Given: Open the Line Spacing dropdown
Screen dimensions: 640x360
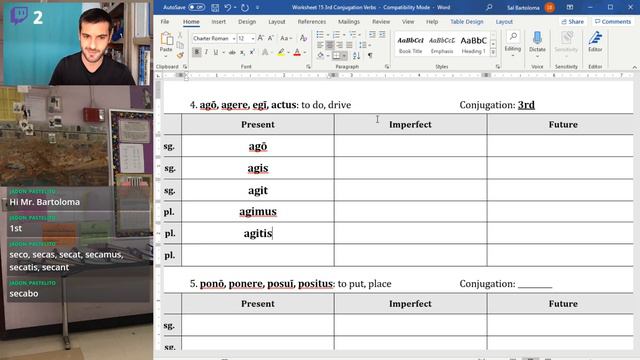Looking at the screenshot, I should pos(363,45).
